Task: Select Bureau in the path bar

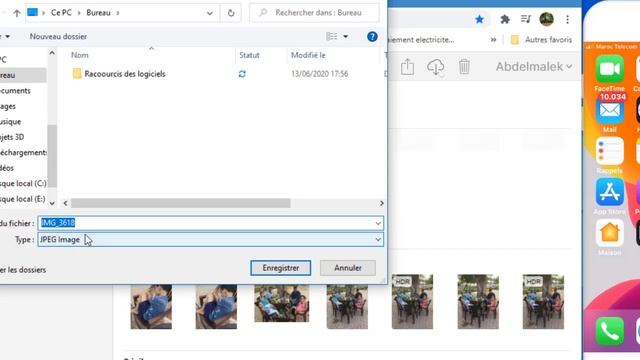Action: tap(98, 13)
